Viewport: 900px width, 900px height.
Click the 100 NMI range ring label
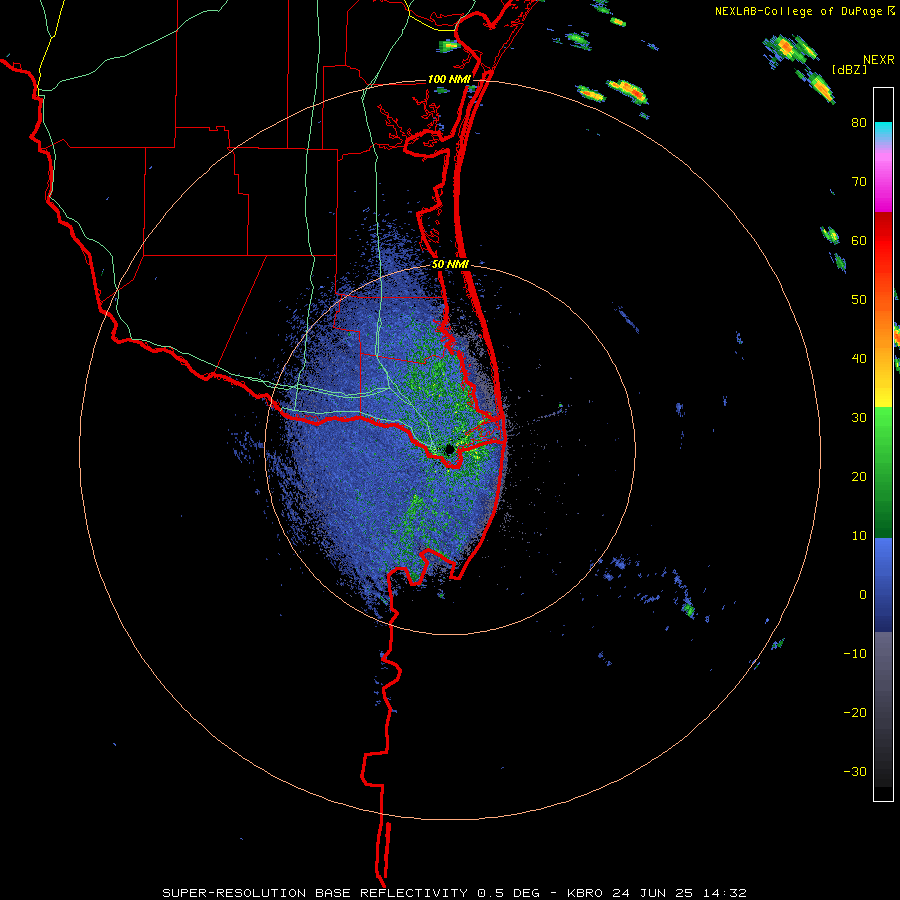[449, 79]
